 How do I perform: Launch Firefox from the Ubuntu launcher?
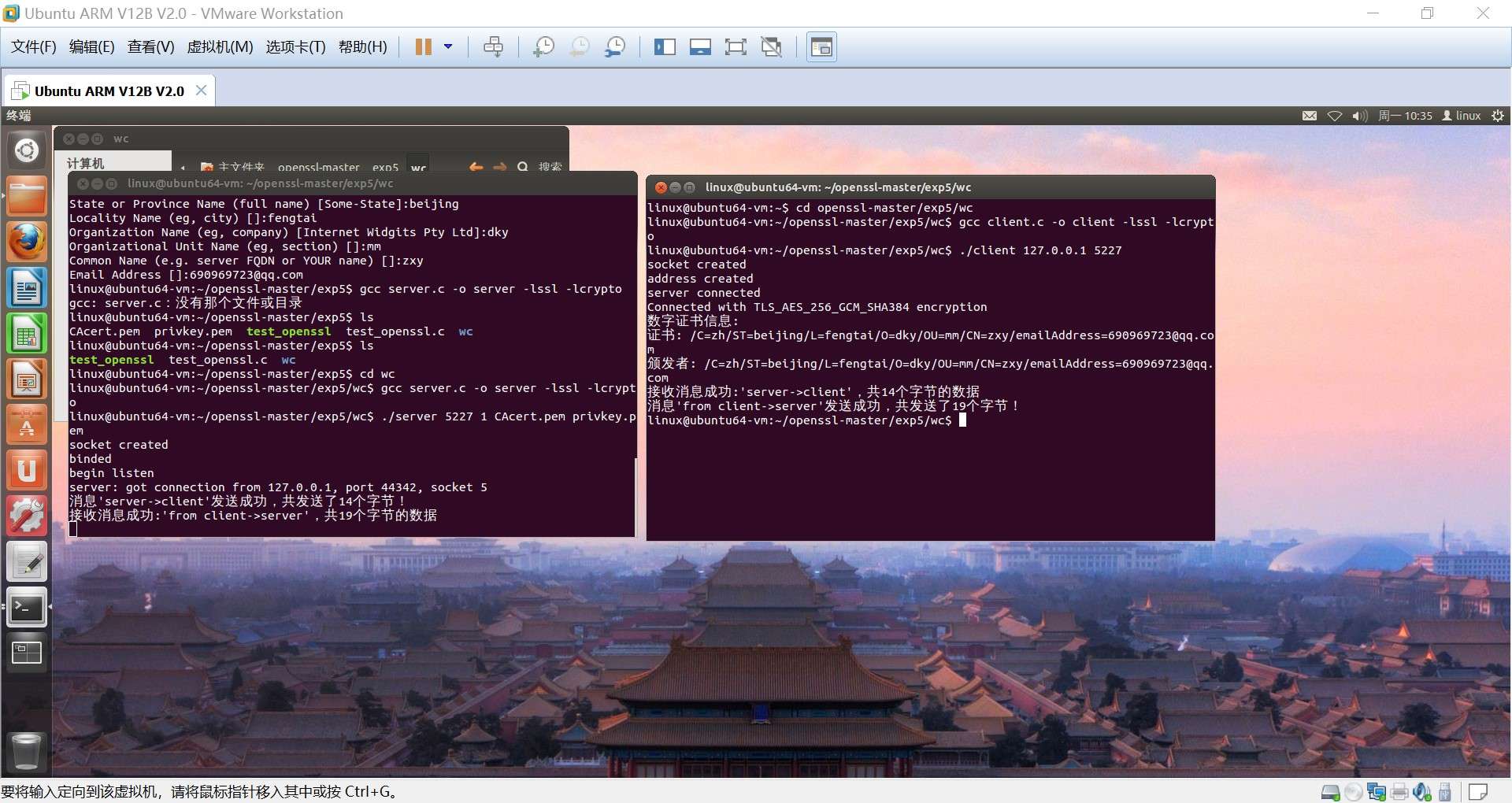click(27, 242)
